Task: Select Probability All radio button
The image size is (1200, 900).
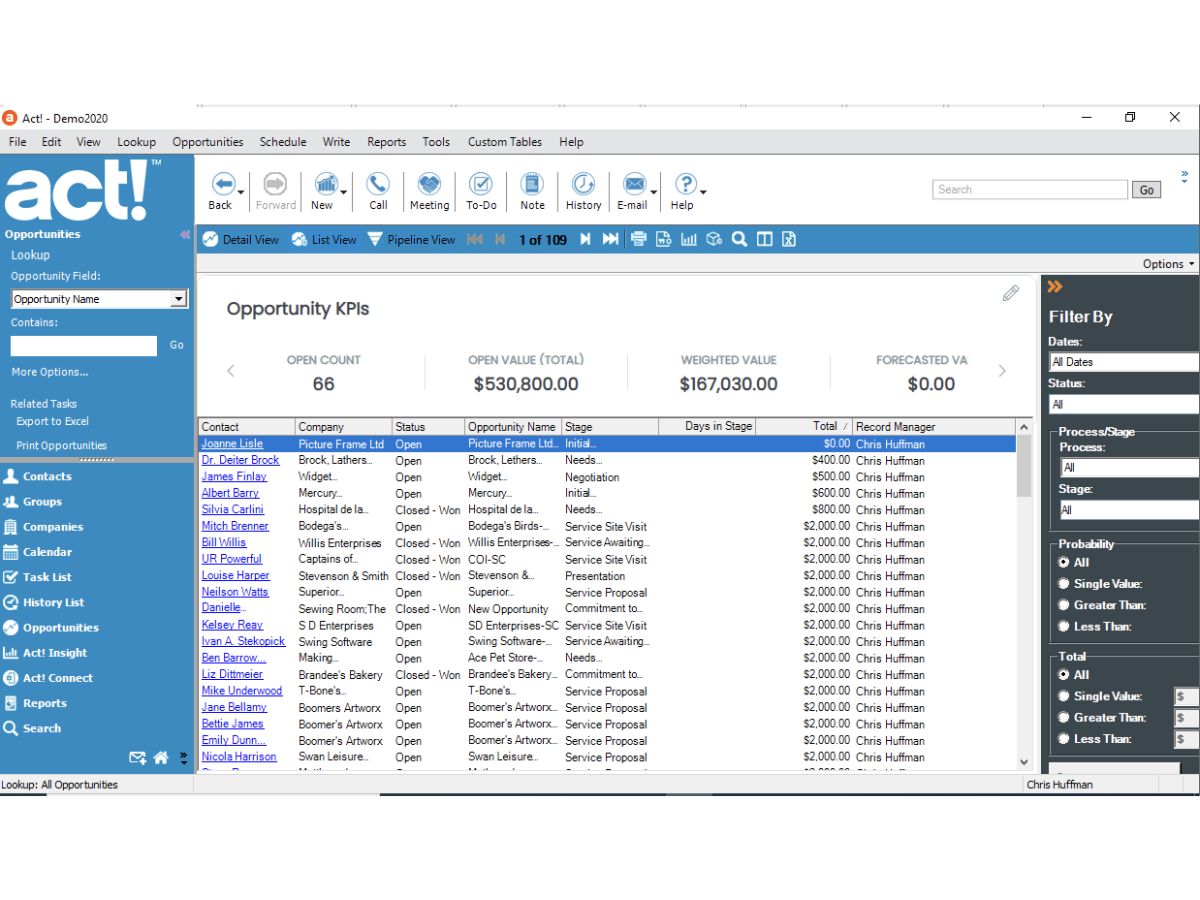Action: pyautogui.click(x=1063, y=562)
